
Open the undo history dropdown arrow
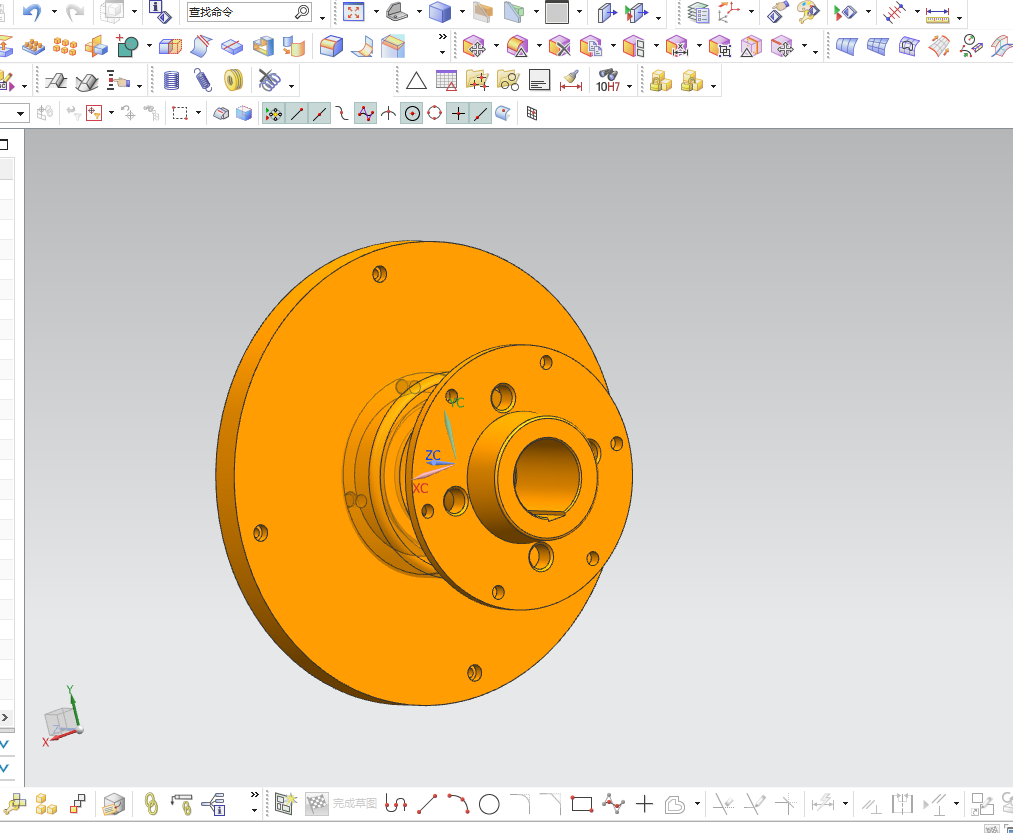(54, 12)
